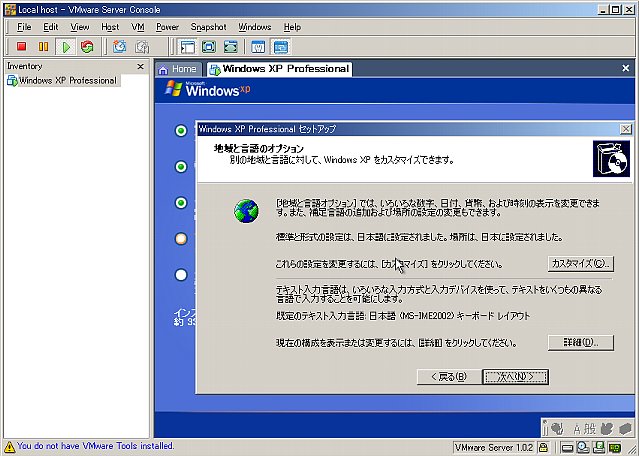Click the Windows XP logo in banner
This screenshot has height=456, width=639.
click(x=207, y=88)
